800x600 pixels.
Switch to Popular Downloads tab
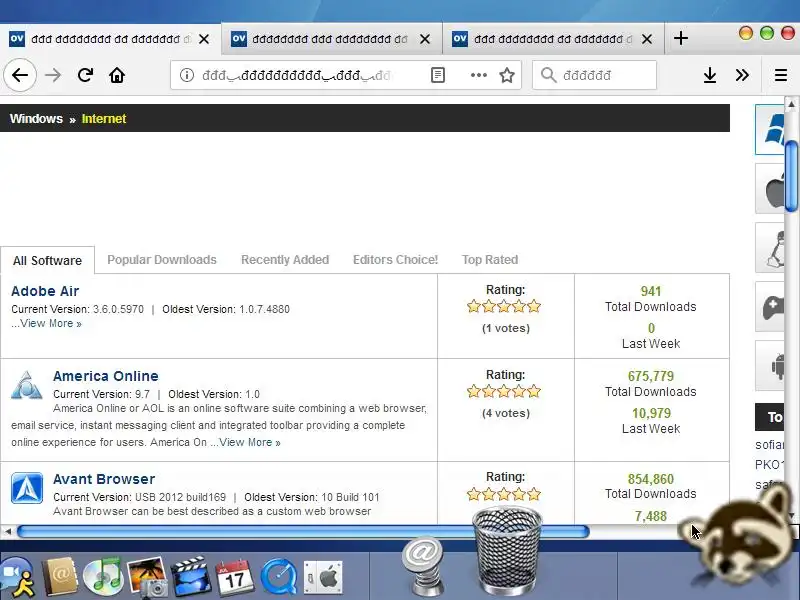coord(162,260)
